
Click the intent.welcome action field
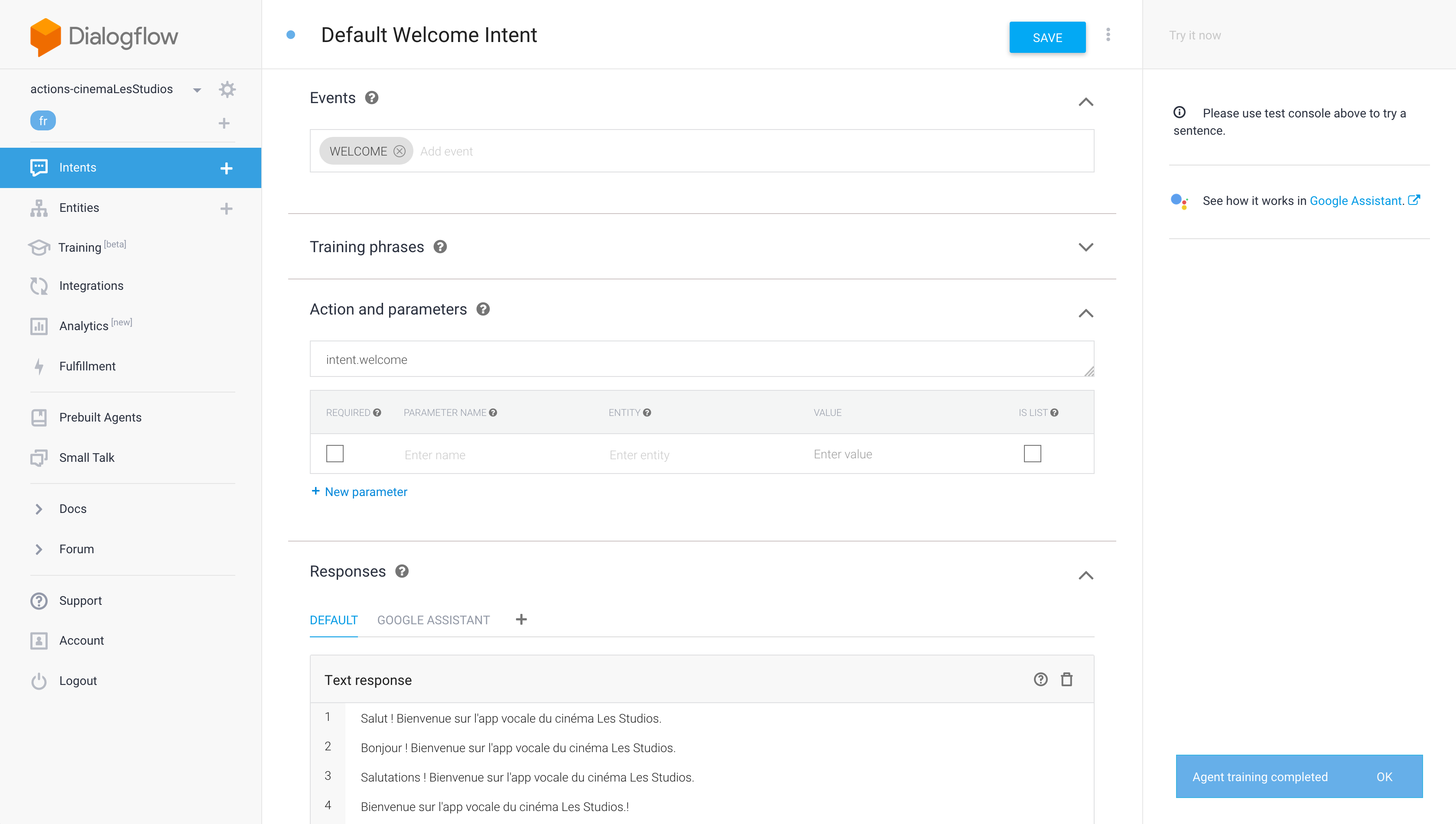(x=702, y=359)
